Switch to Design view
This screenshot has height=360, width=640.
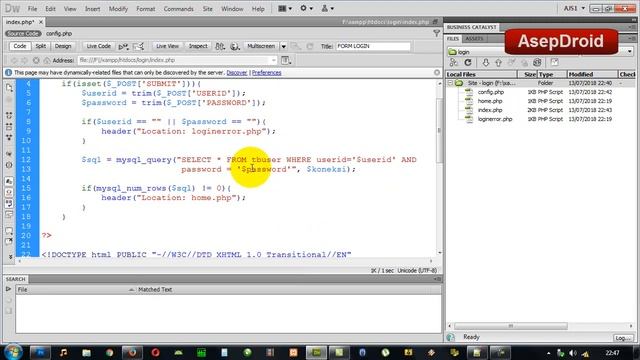pos(63,46)
